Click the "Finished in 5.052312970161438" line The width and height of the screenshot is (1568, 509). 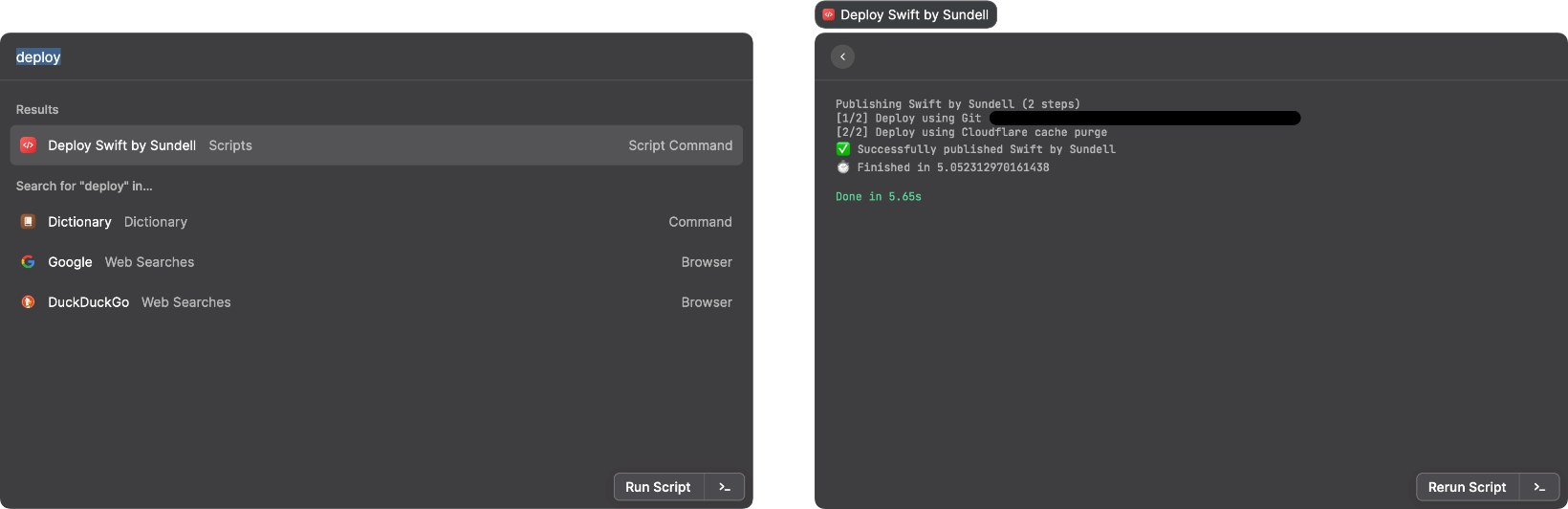(953, 167)
